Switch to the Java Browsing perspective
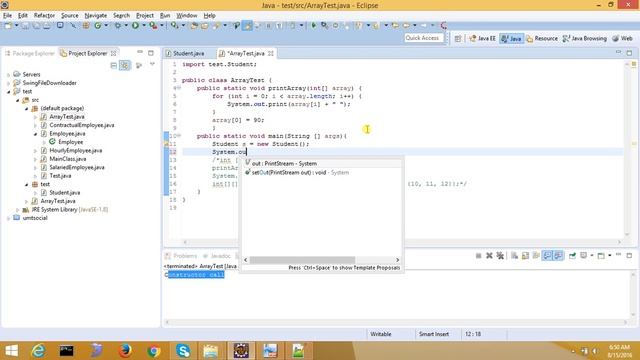 coord(584,38)
